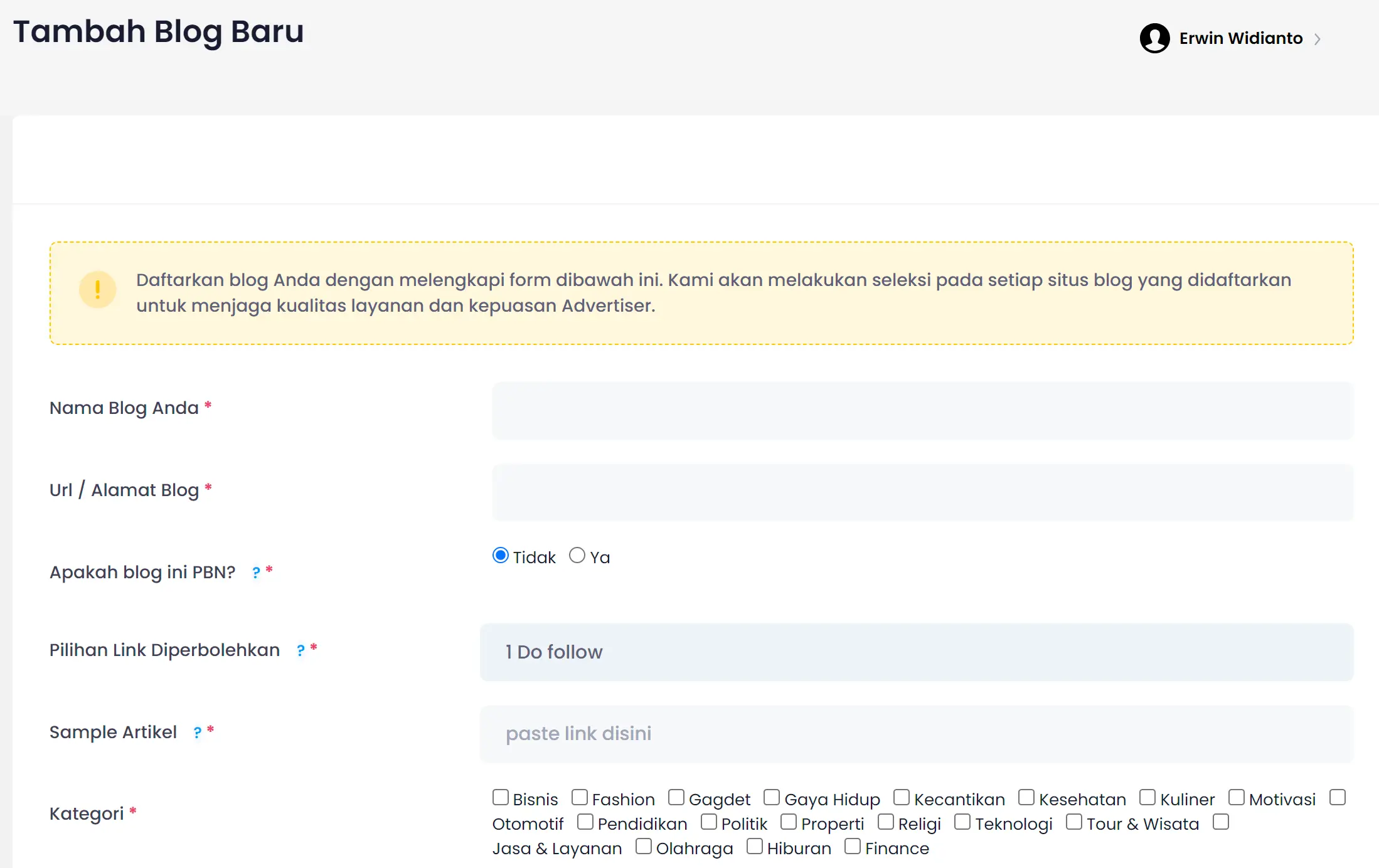Check the Pendidikan category checkbox
Viewport: 1379px width, 868px height.
pos(585,822)
